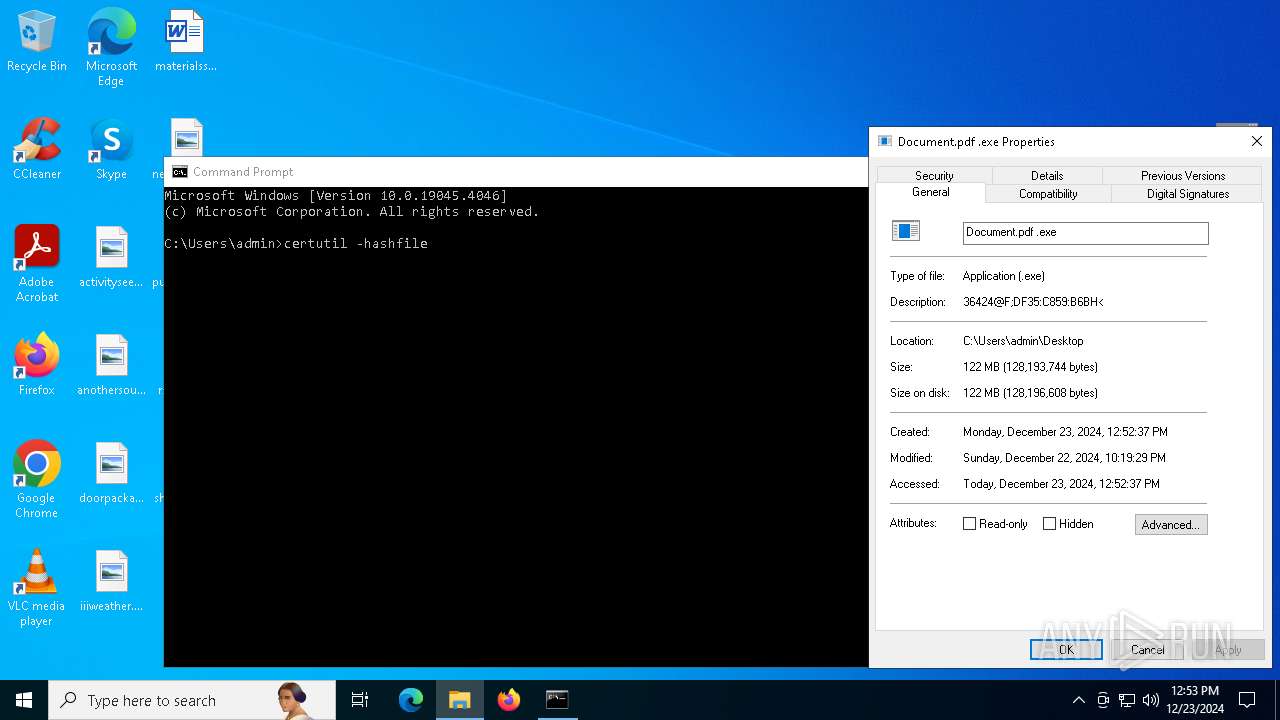Open VLC media player shortcut
The height and width of the screenshot is (720, 1280).
coord(37,588)
